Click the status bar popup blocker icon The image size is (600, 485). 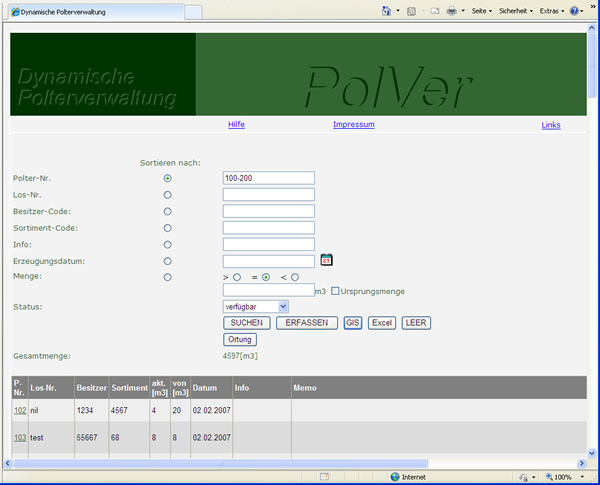324,477
